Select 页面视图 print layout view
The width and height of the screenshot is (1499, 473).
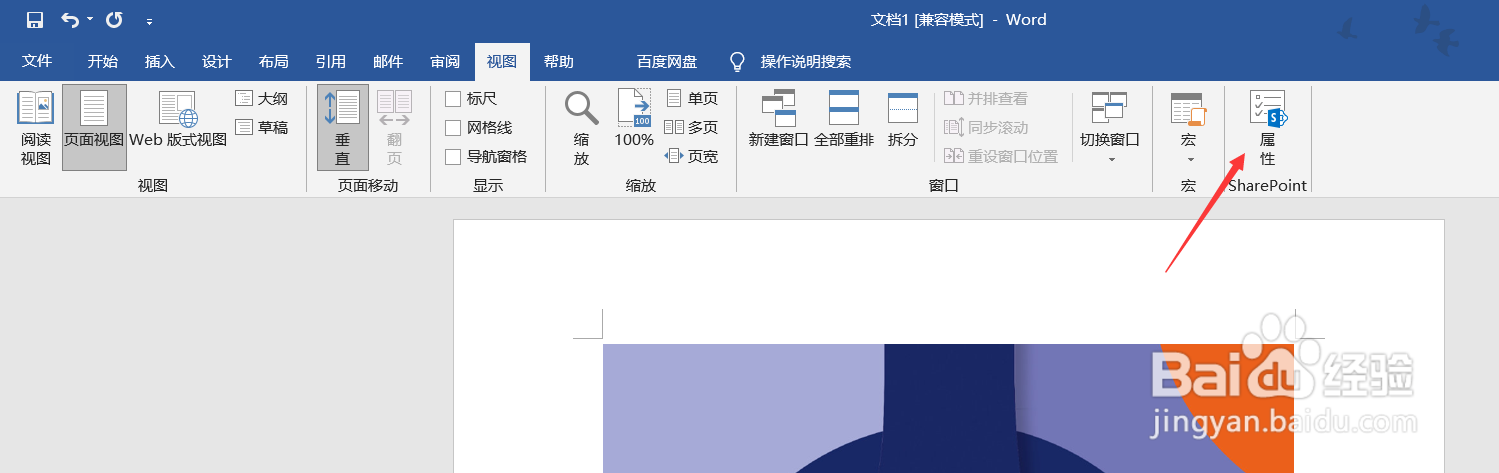coord(94,128)
